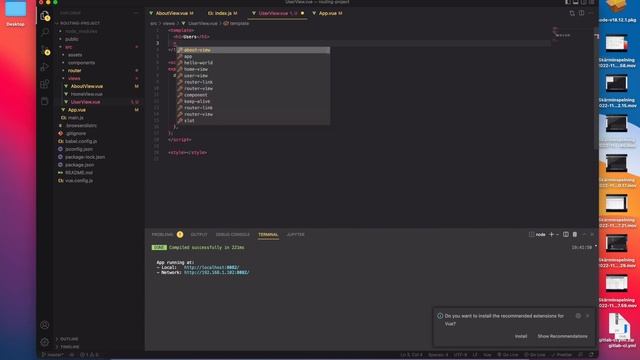Open the node pkg installer on the desktop
The height and width of the screenshot is (360, 640).
617,11
